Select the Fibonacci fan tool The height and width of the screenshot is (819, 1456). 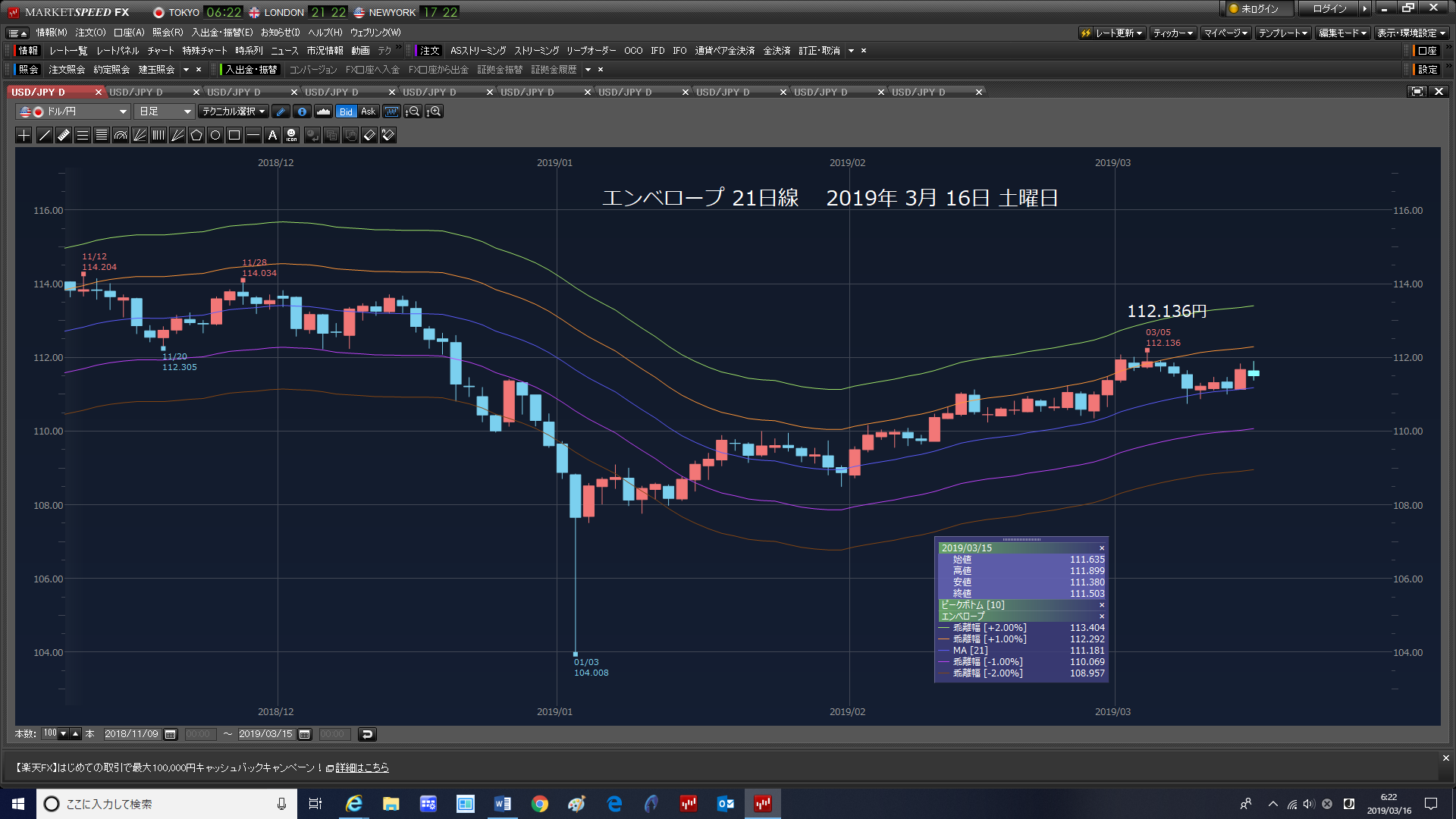[x=140, y=135]
